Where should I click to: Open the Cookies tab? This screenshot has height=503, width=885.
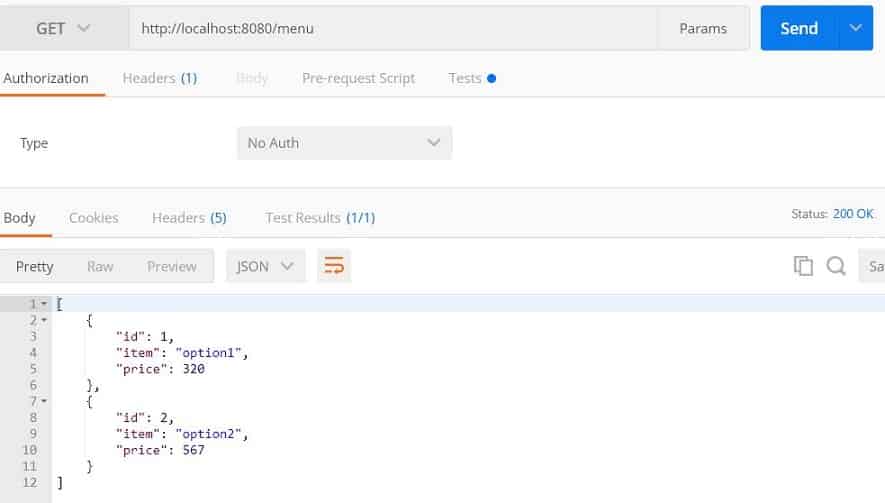pos(94,218)
